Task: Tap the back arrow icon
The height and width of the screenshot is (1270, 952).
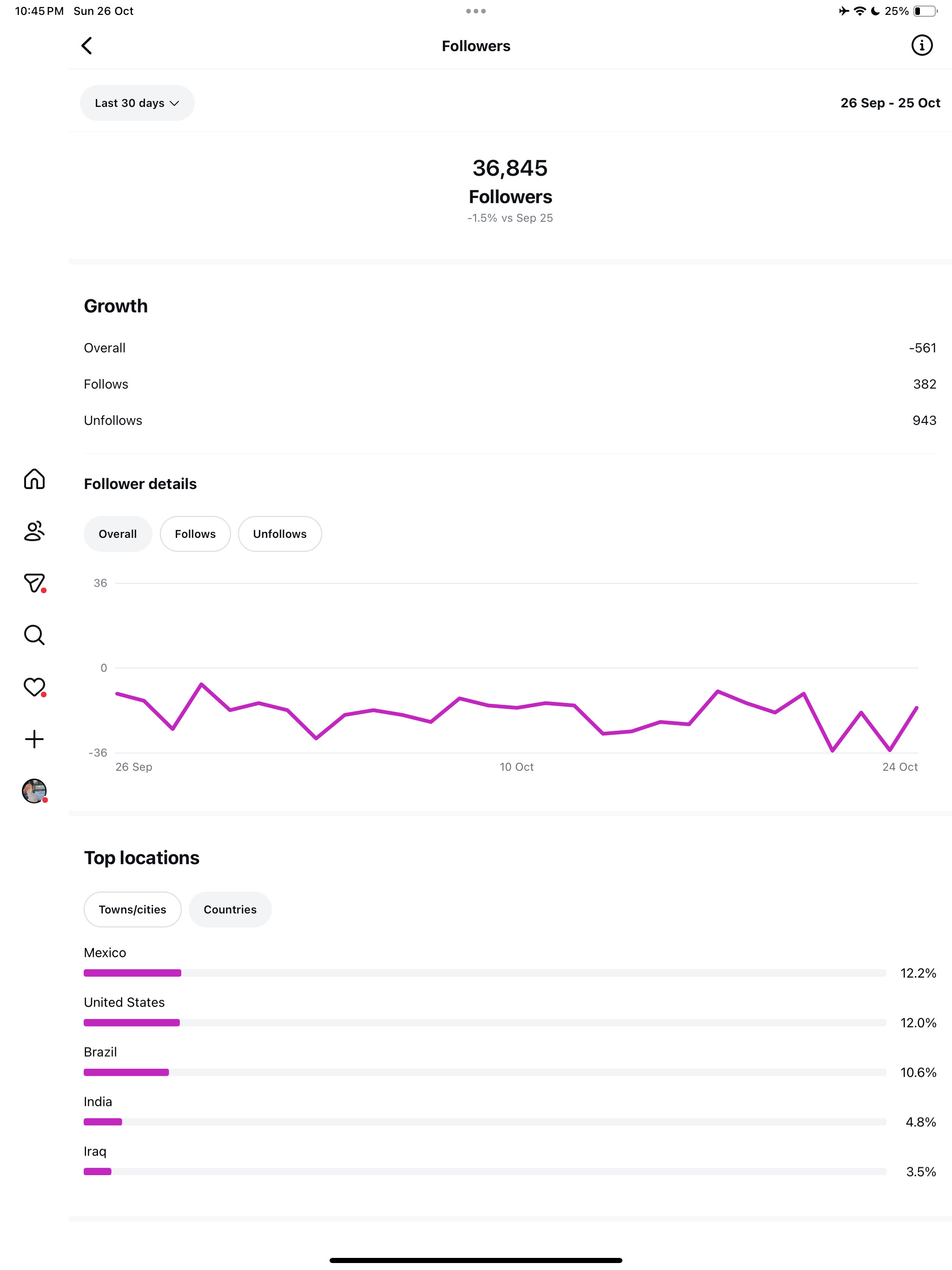Action: coord(87,46)
